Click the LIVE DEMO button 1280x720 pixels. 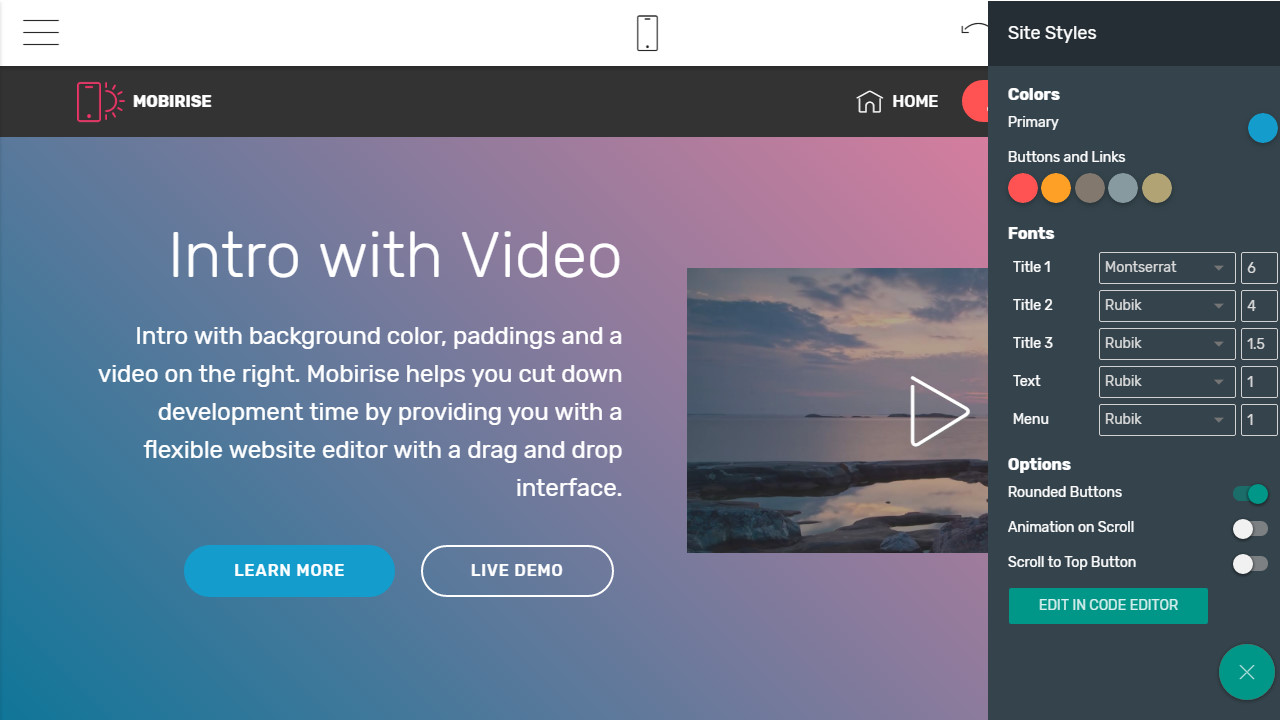(517, 571)
